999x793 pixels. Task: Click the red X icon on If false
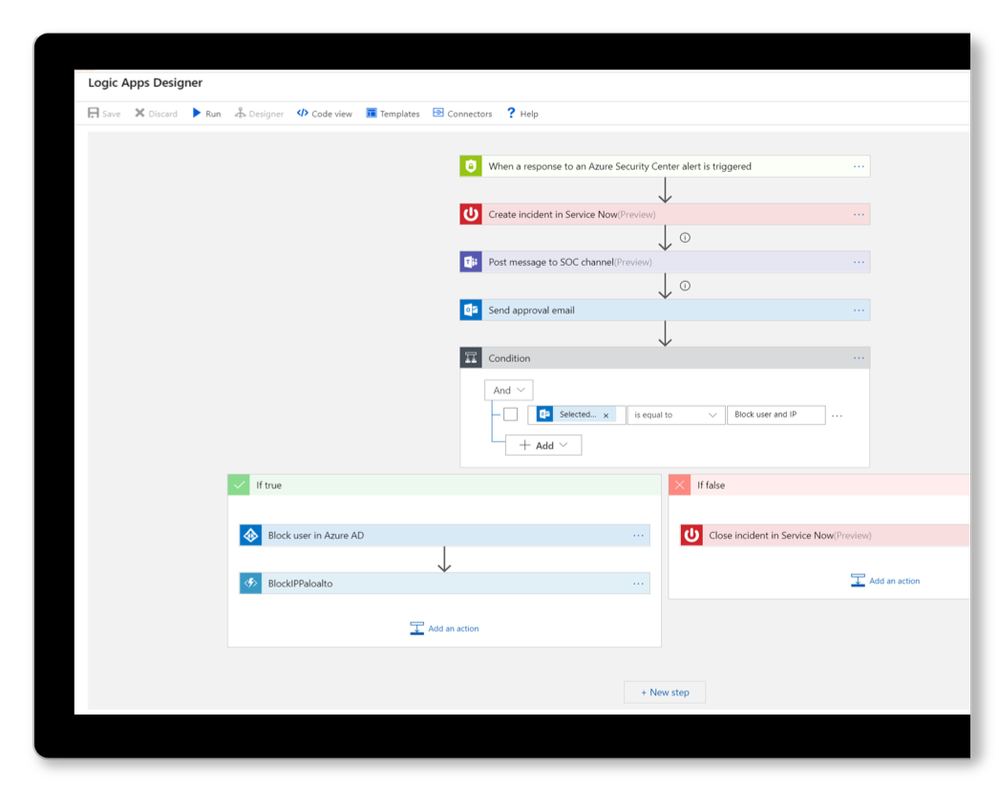point(680,485)
